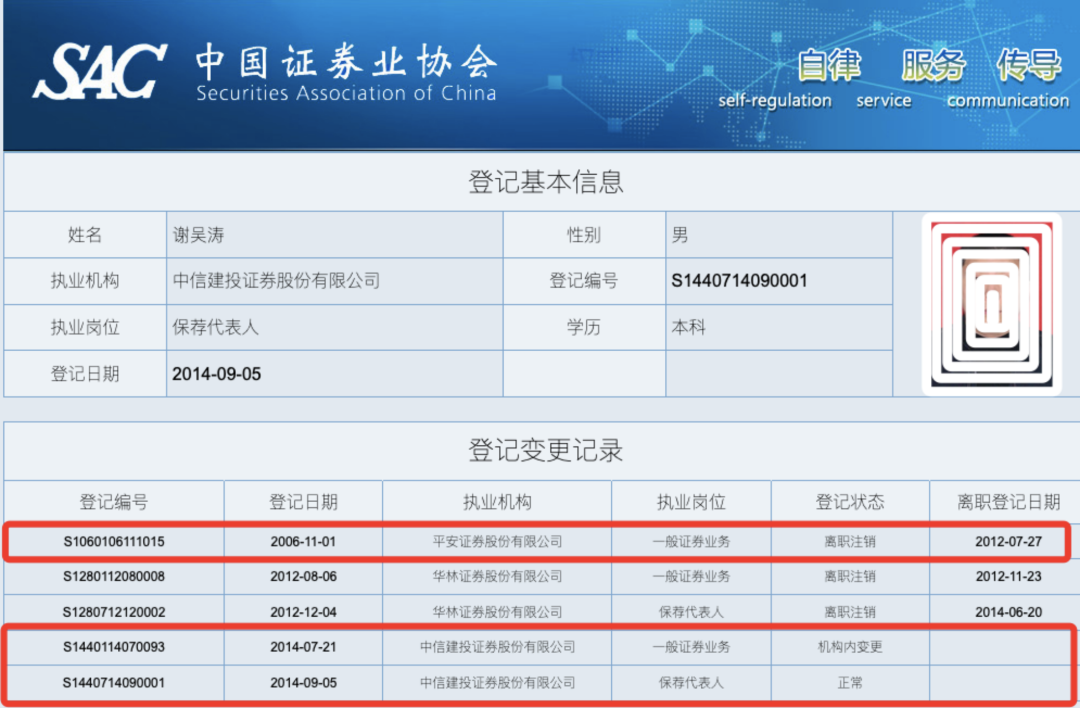Click the 登记日期 column header in records
Screen dimensions: 1080x708
(x=303, y=502)
